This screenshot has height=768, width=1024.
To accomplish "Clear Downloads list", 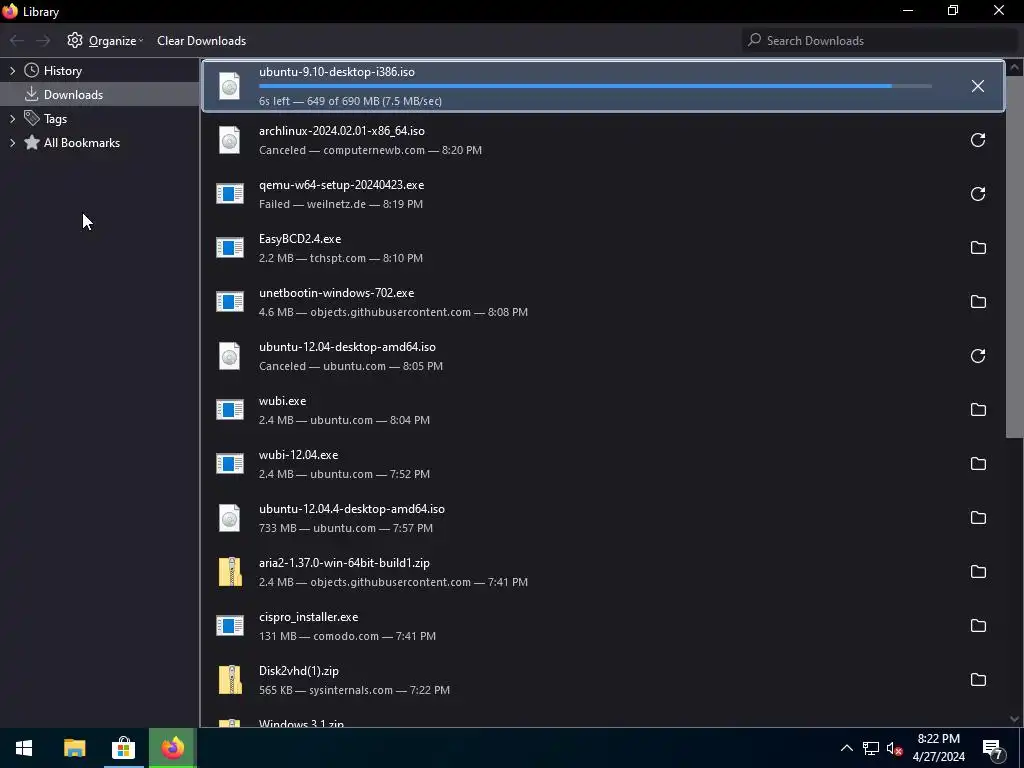I will (x=201, y=40).
